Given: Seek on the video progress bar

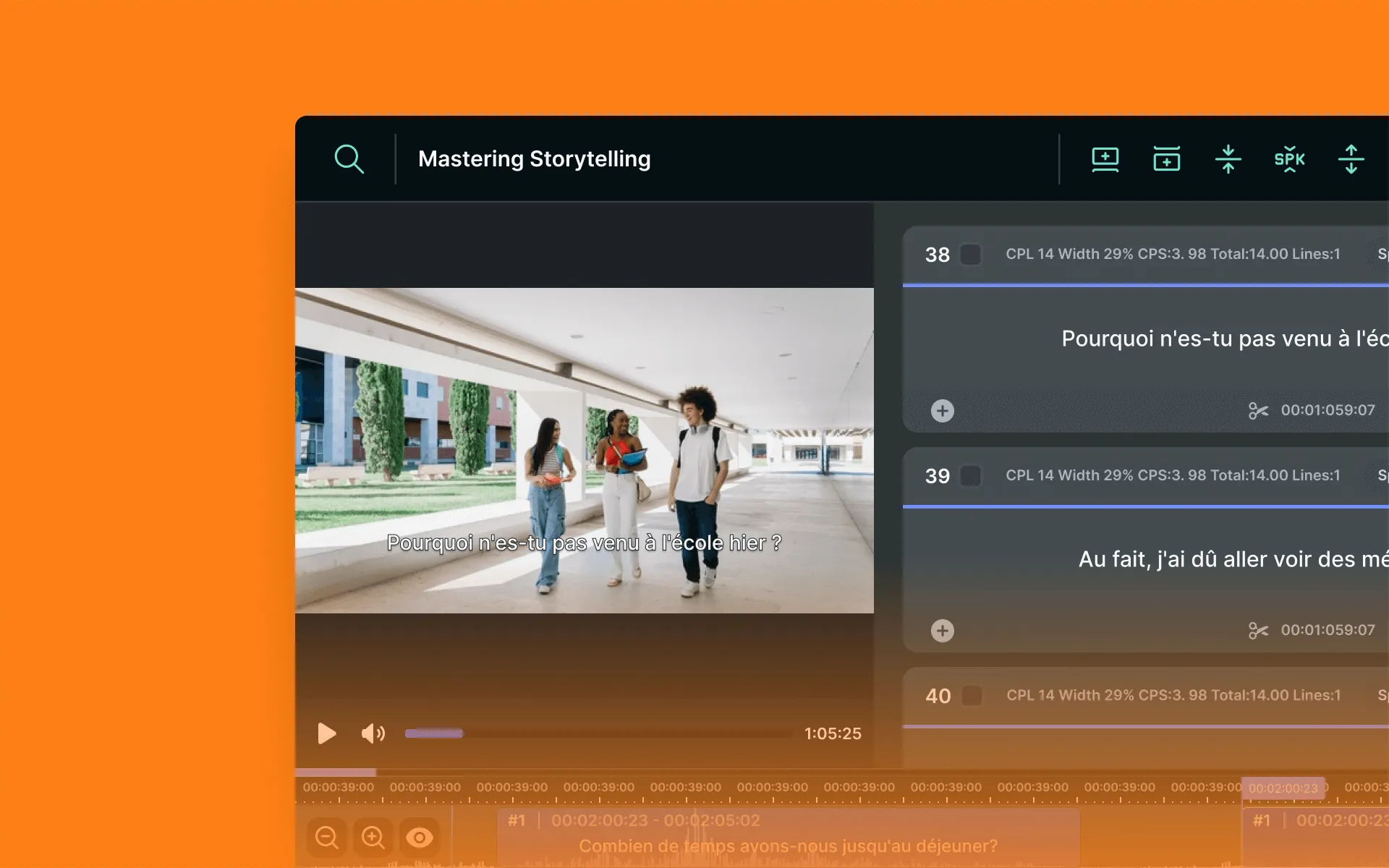Looking at the screenshot, I should (x=598, y=733).
